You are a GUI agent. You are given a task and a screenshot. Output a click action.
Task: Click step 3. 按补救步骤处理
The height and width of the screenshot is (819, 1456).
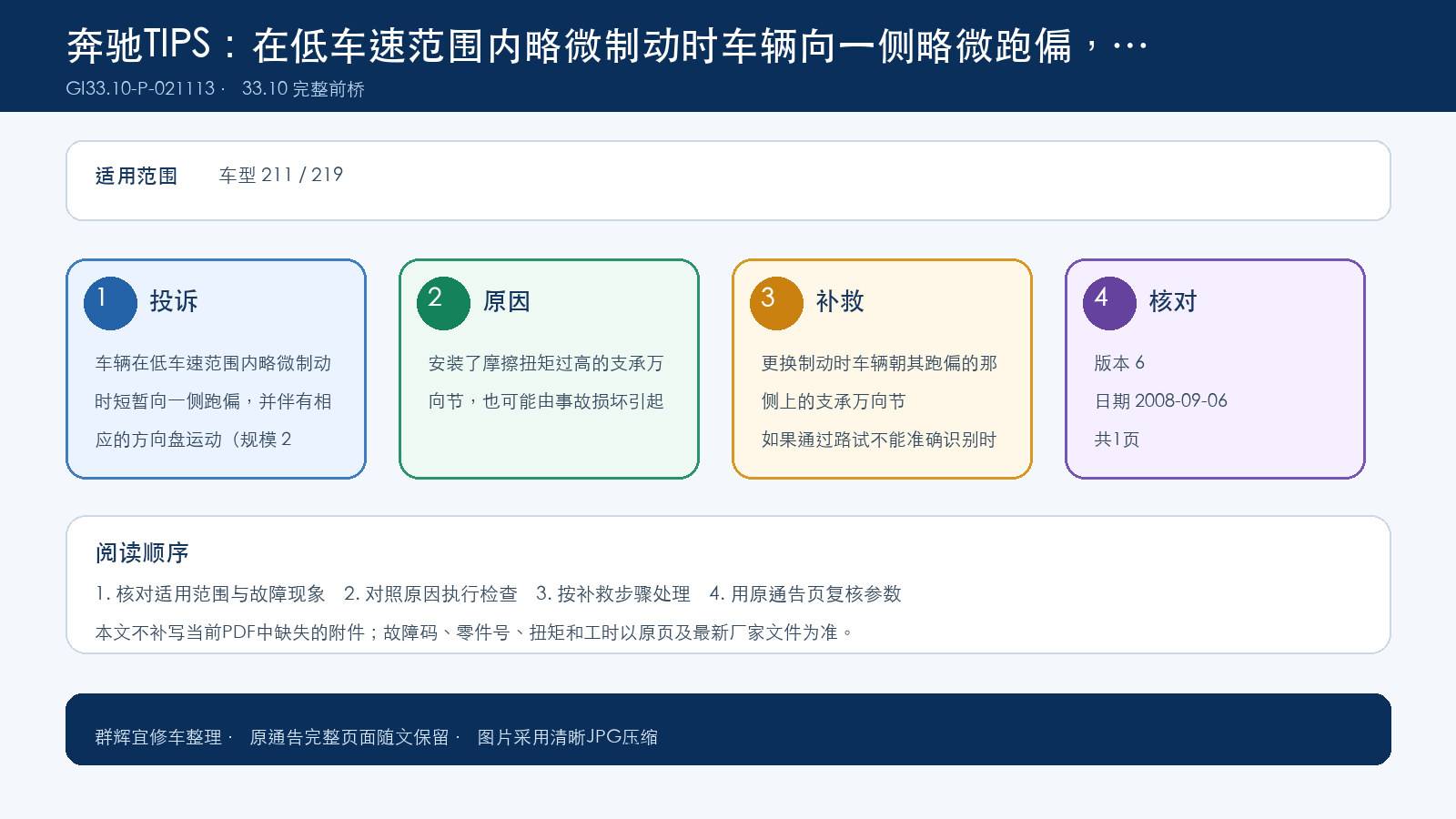coord(613,594)
